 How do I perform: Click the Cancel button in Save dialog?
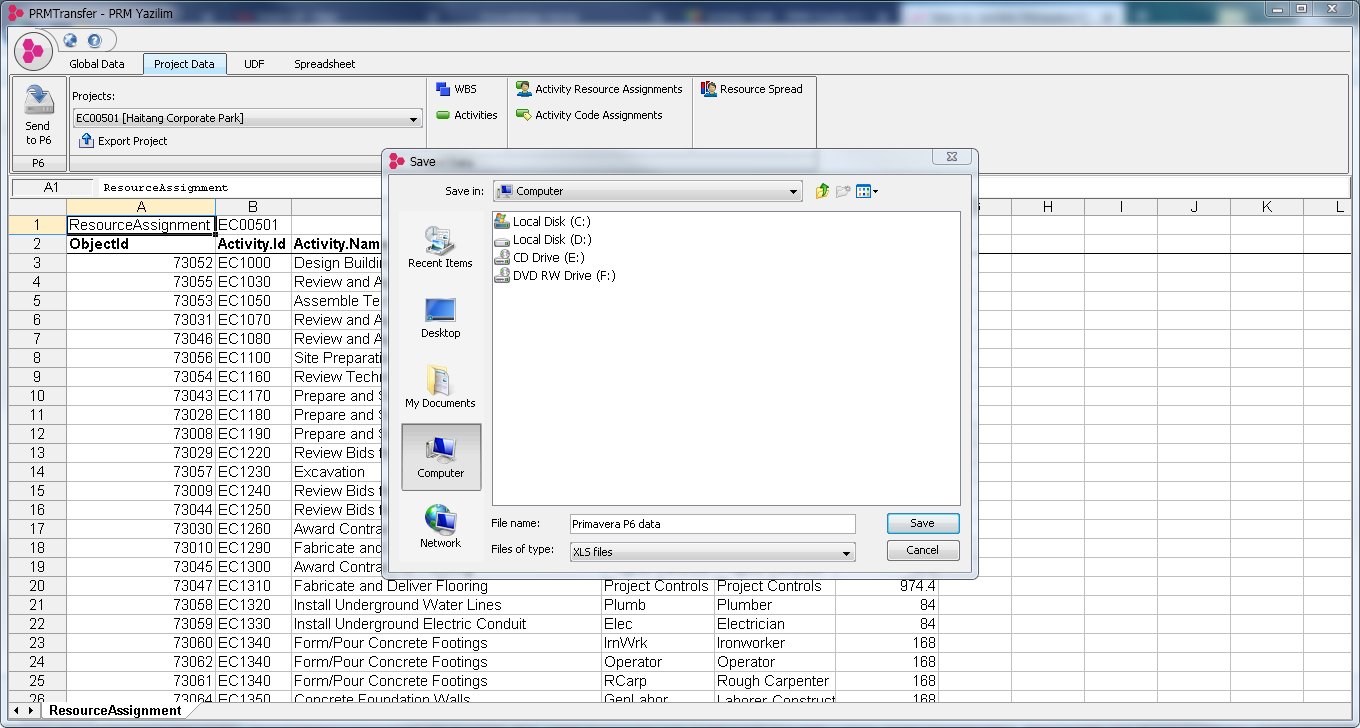(922, 550)
